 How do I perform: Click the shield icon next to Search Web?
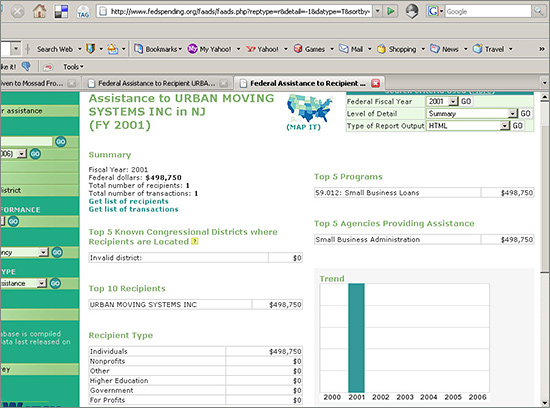(x=90, y=49)
